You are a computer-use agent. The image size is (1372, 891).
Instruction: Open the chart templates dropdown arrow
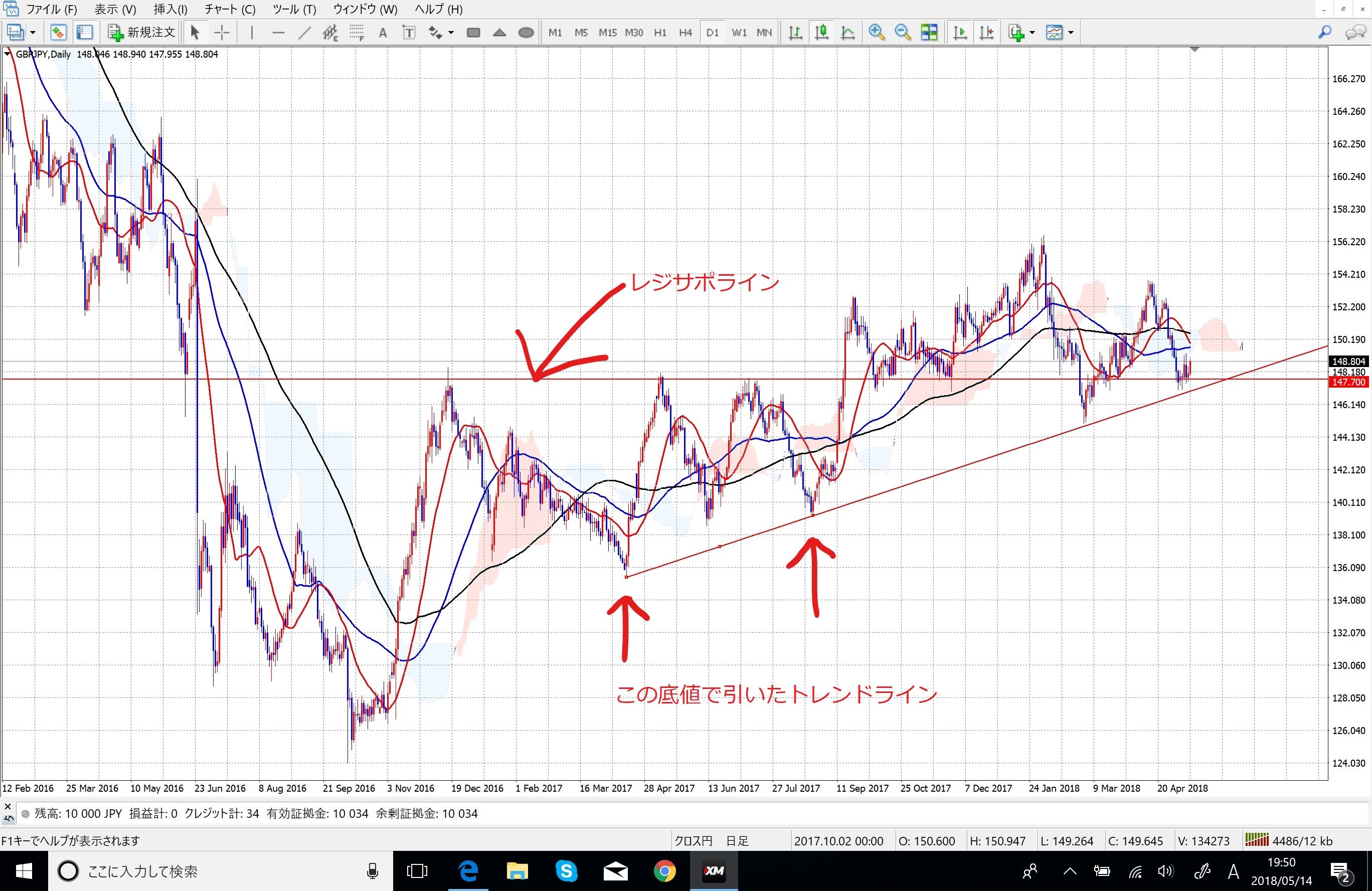1071,33
